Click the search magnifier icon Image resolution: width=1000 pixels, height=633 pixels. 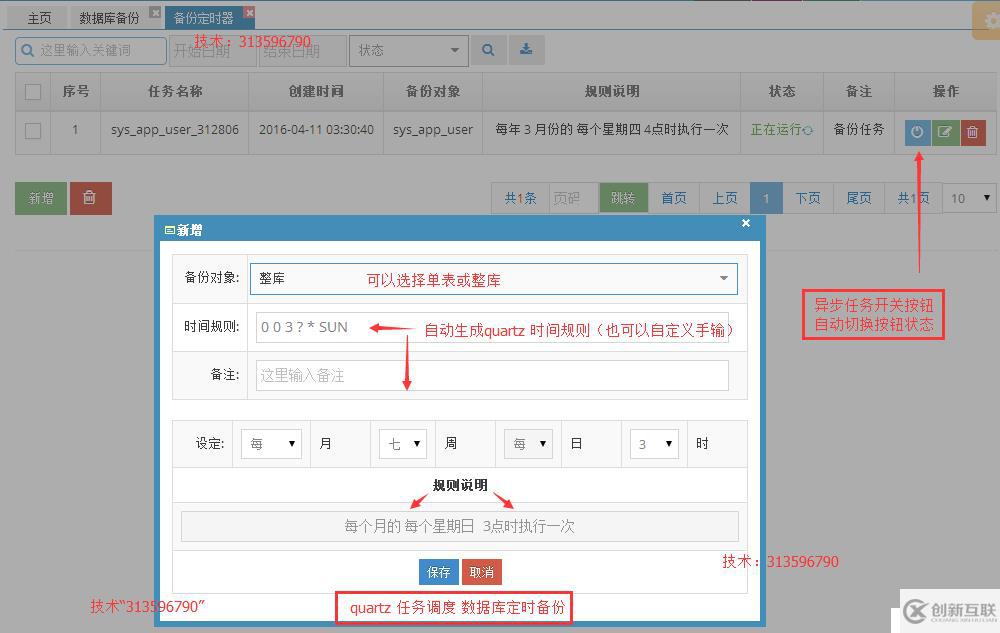tap(489, 50)
